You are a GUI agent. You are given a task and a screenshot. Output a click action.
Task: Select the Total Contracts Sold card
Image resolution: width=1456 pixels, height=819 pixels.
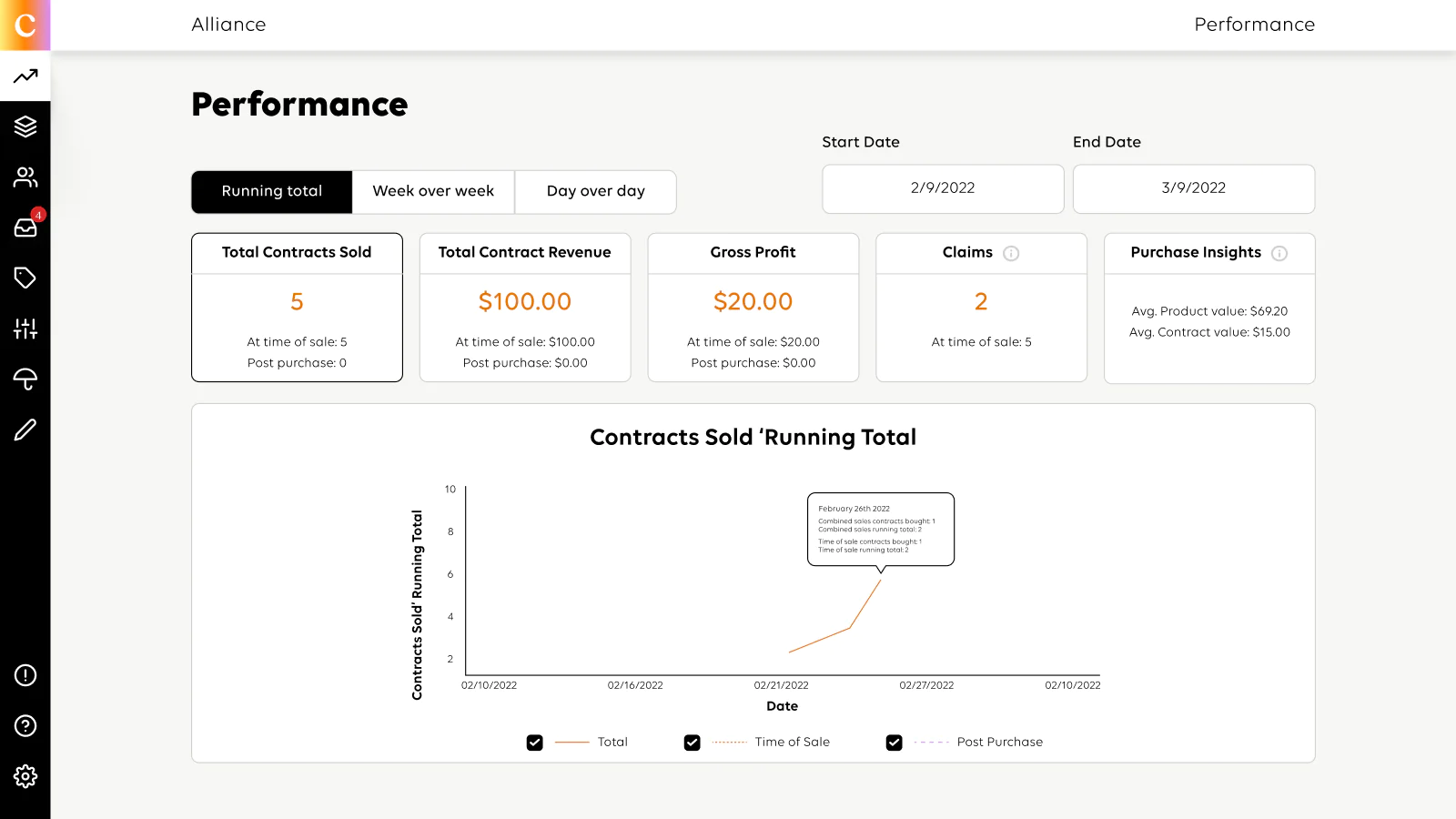pos(297,308)
